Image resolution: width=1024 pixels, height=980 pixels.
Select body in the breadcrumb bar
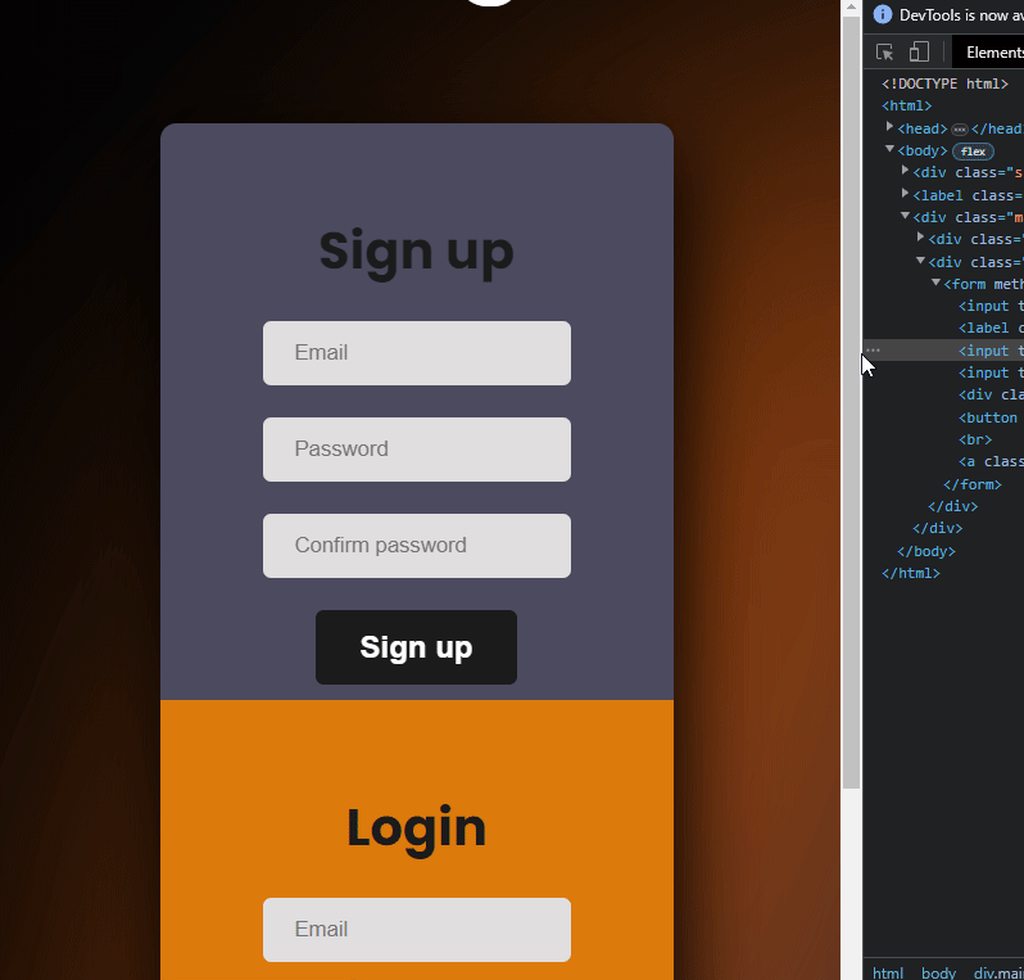pos(938,972)
